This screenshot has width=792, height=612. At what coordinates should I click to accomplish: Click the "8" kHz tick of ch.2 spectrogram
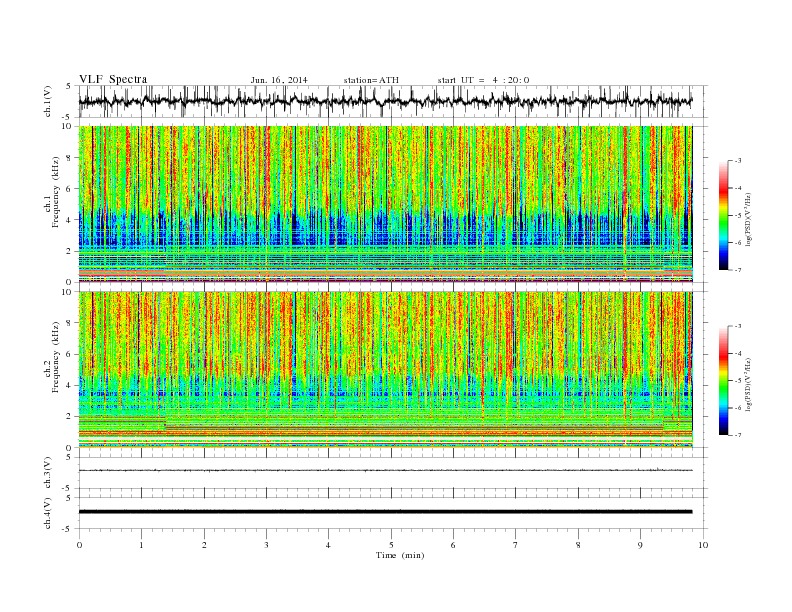[x=70, y=323]
